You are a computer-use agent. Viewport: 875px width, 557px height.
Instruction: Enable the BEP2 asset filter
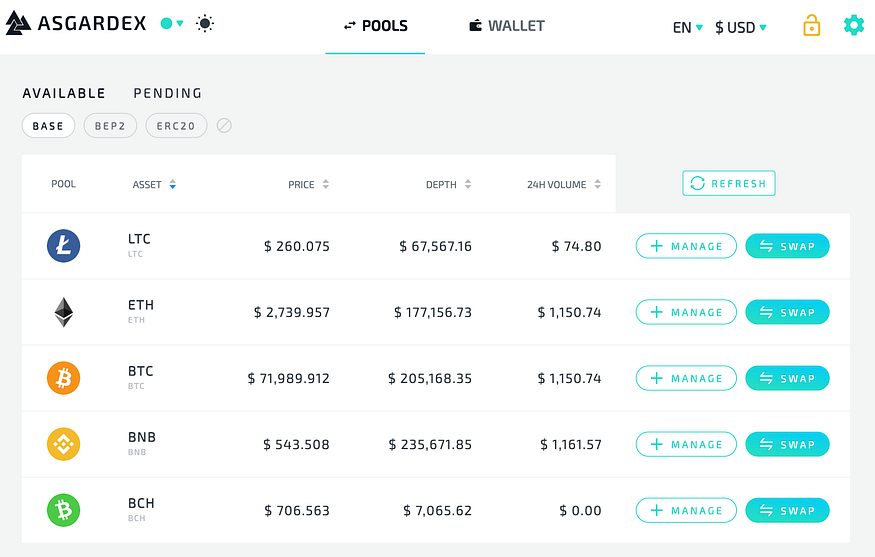[x=110, y=126]
